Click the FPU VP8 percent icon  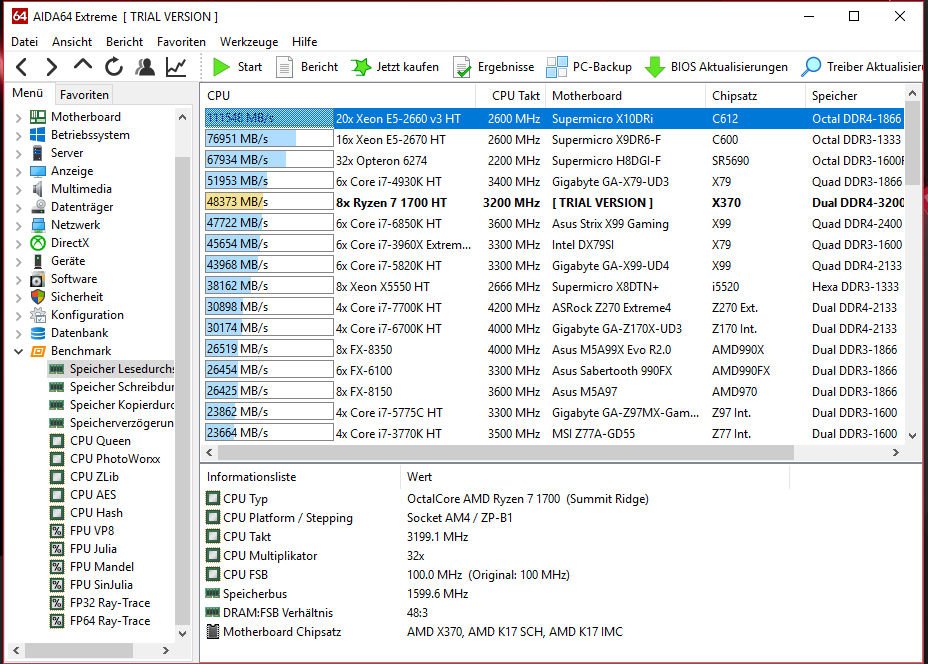tap(57, 531)
